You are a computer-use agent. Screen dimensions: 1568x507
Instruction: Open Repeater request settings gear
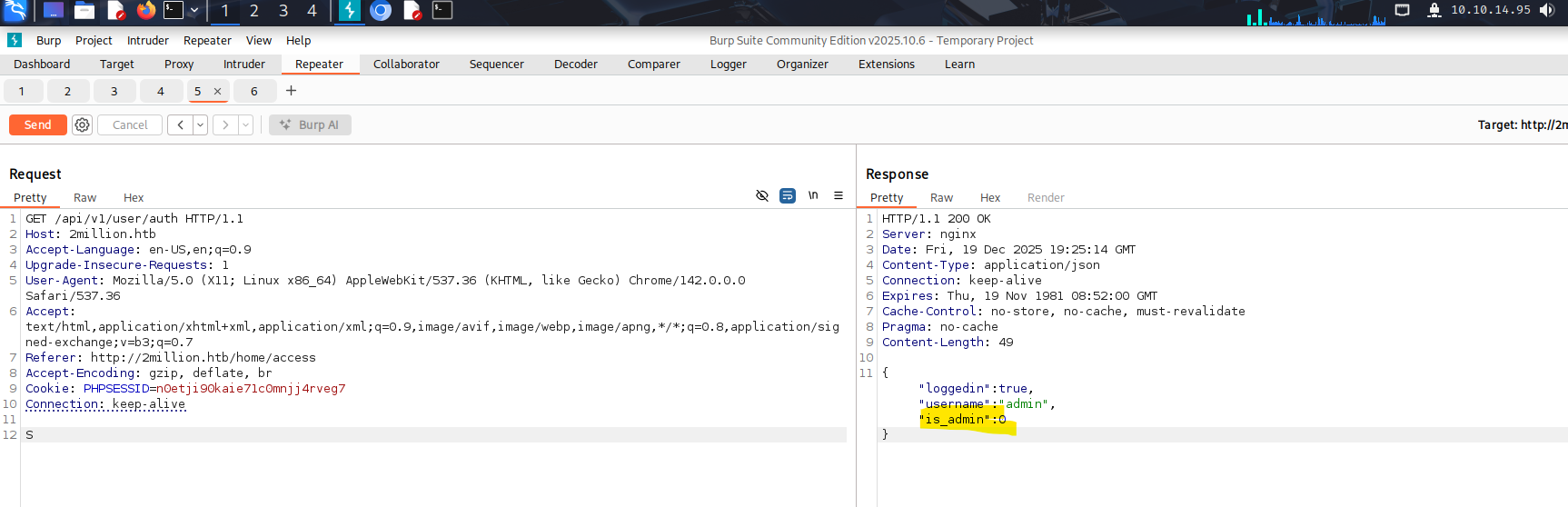(83, 125)
